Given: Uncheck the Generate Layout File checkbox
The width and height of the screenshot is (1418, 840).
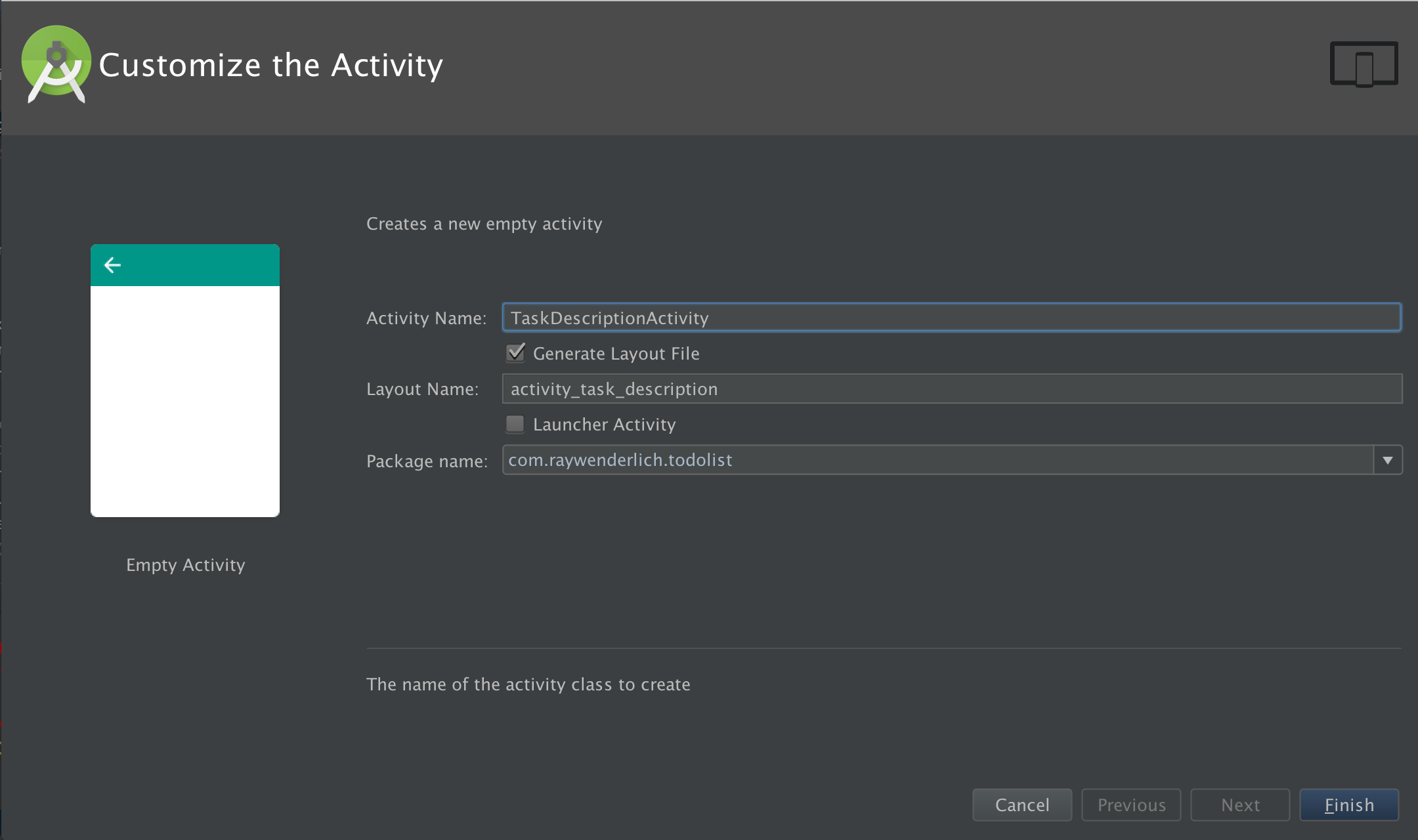Looking at the screenshot, I should coord(515,353).
